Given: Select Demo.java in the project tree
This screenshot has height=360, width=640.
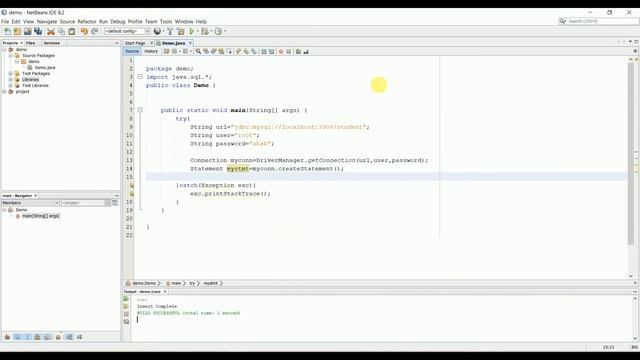Looking at the screenshot, I should pyautogui.click(x=44, y=67).
